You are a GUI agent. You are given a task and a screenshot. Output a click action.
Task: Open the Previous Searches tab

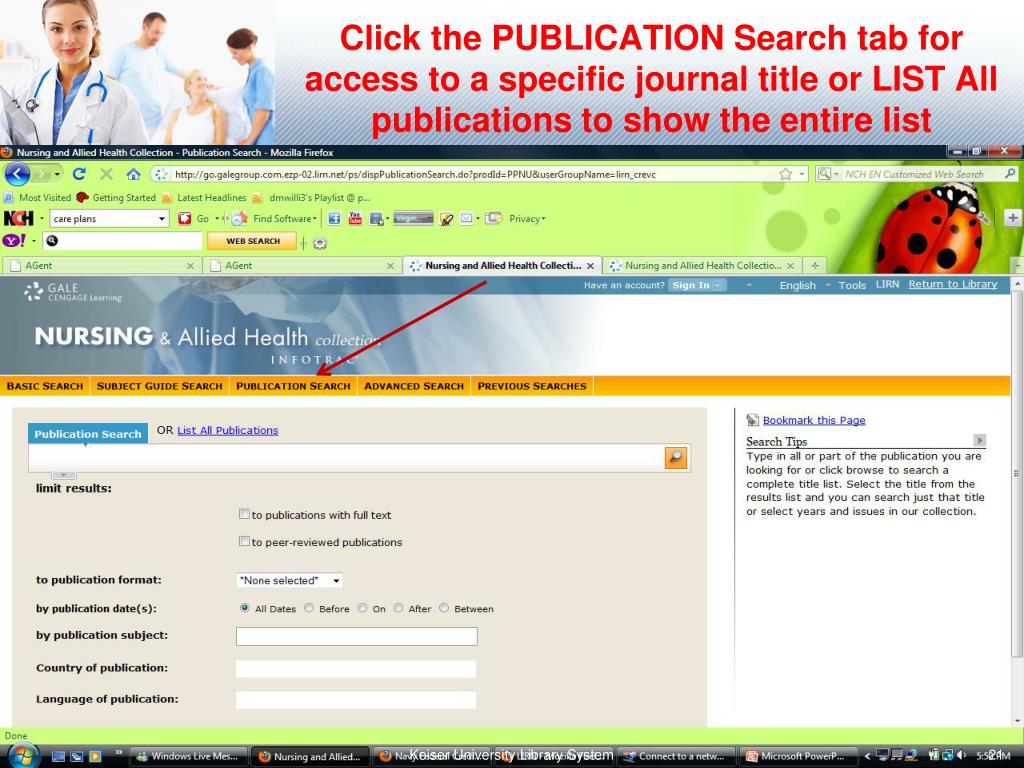point(532,386)
